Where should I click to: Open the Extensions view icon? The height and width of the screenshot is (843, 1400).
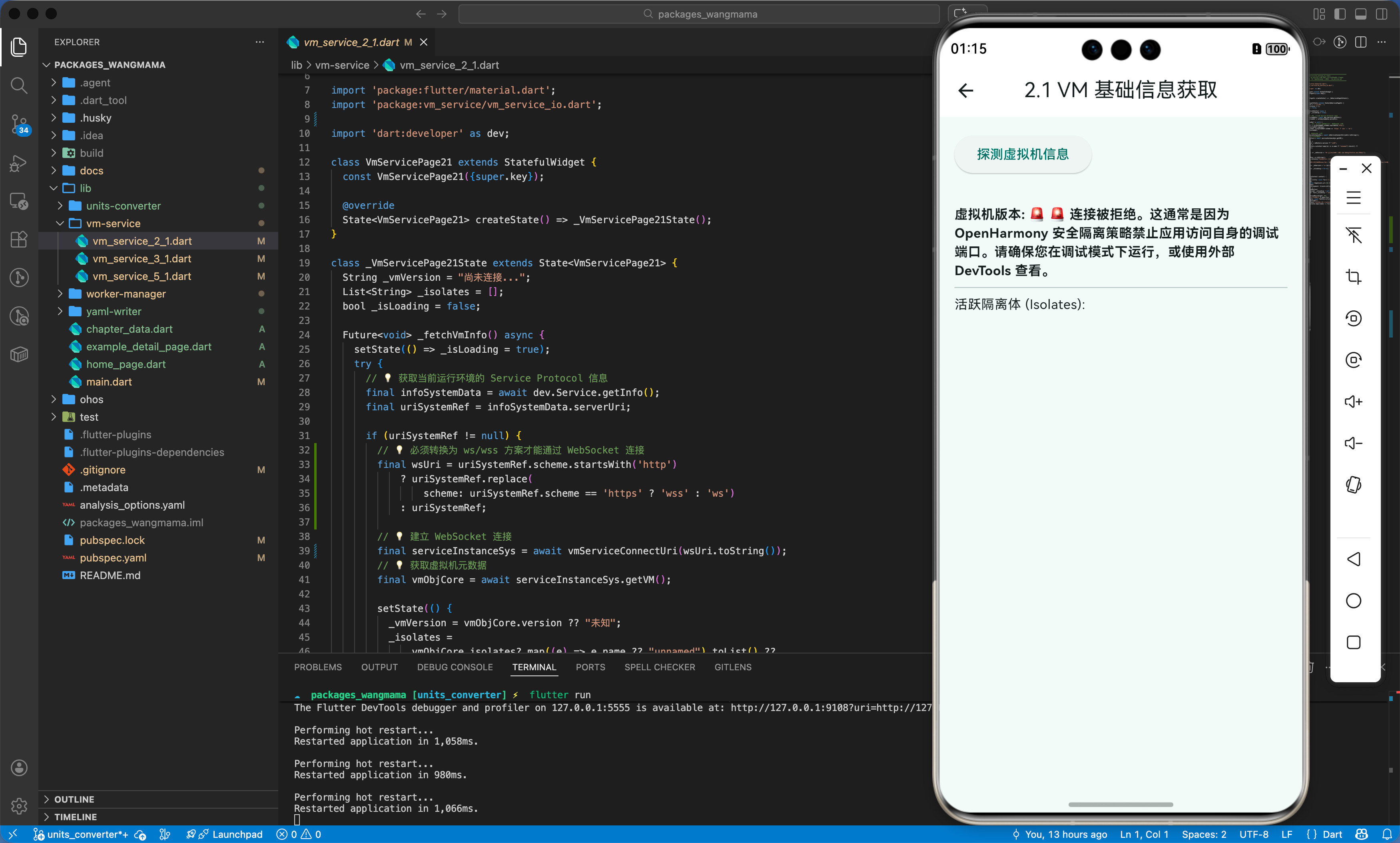click(19, 239)
